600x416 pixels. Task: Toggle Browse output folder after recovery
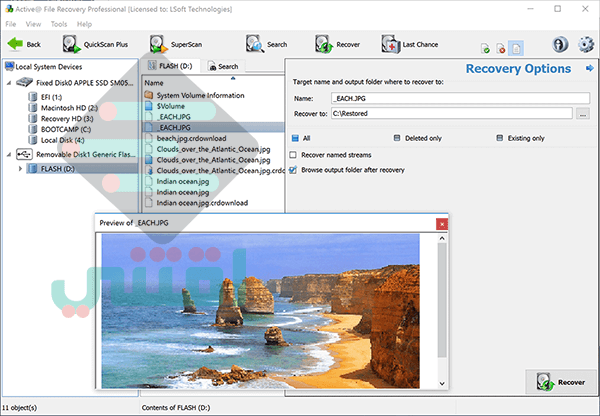coord(293,170)
